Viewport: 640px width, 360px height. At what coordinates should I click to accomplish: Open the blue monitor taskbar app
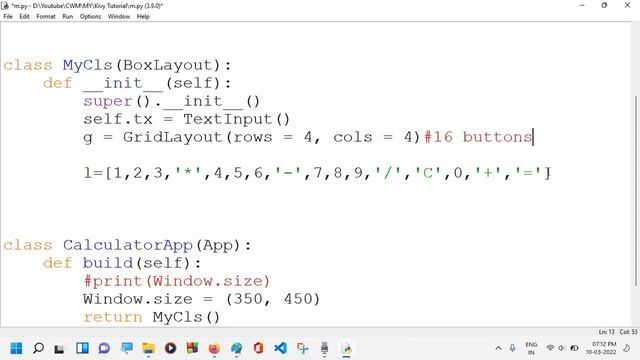[127, 348]
